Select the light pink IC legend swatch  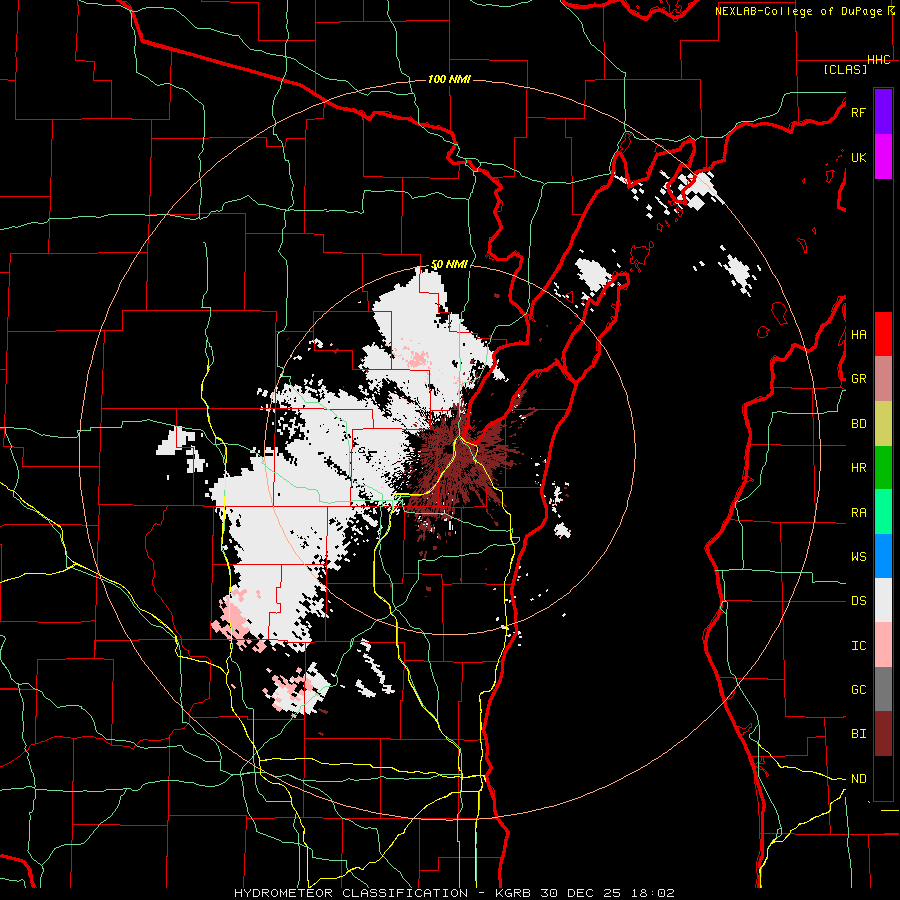coord(883,645)
